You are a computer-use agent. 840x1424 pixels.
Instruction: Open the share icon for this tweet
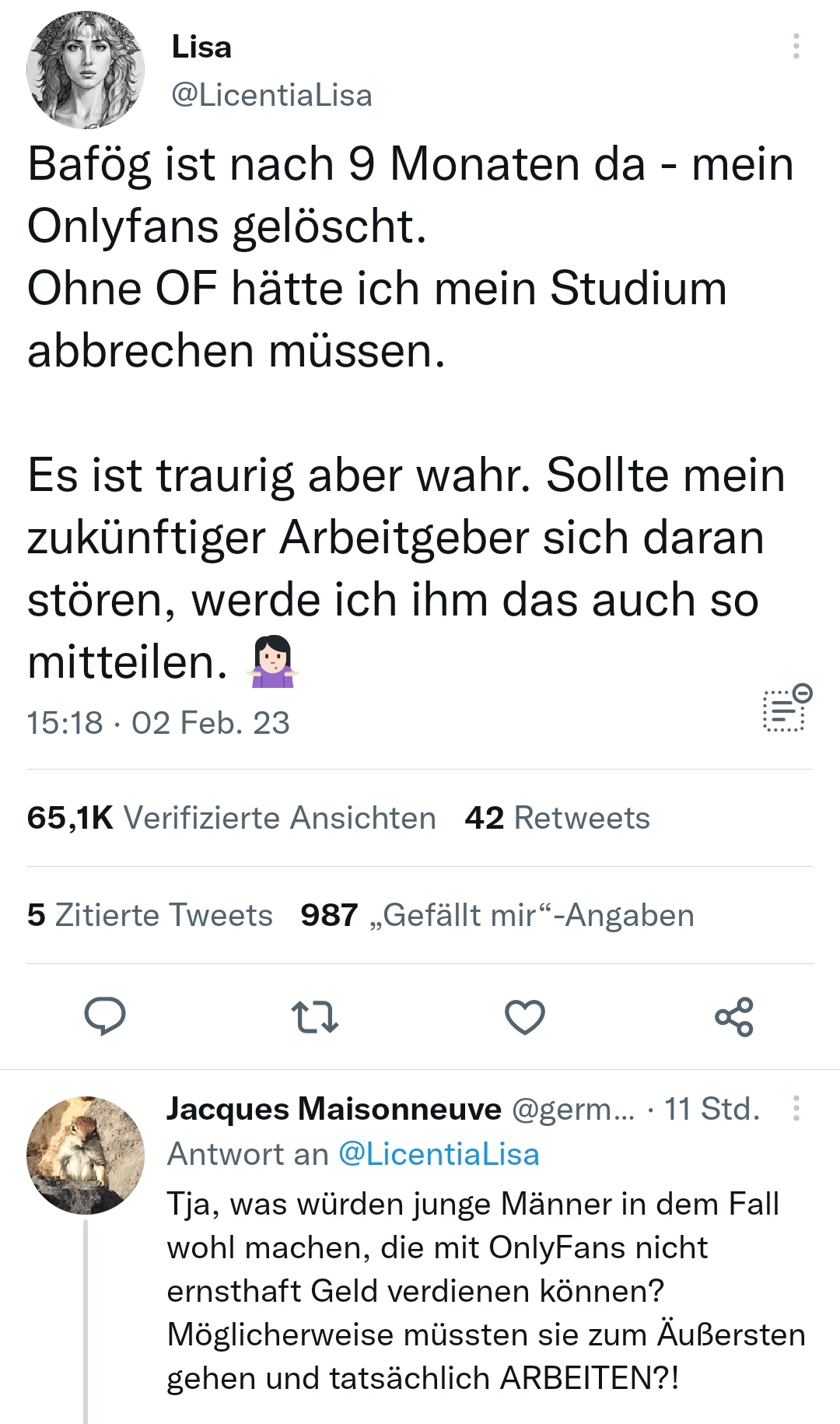(x=734, y=1016)
